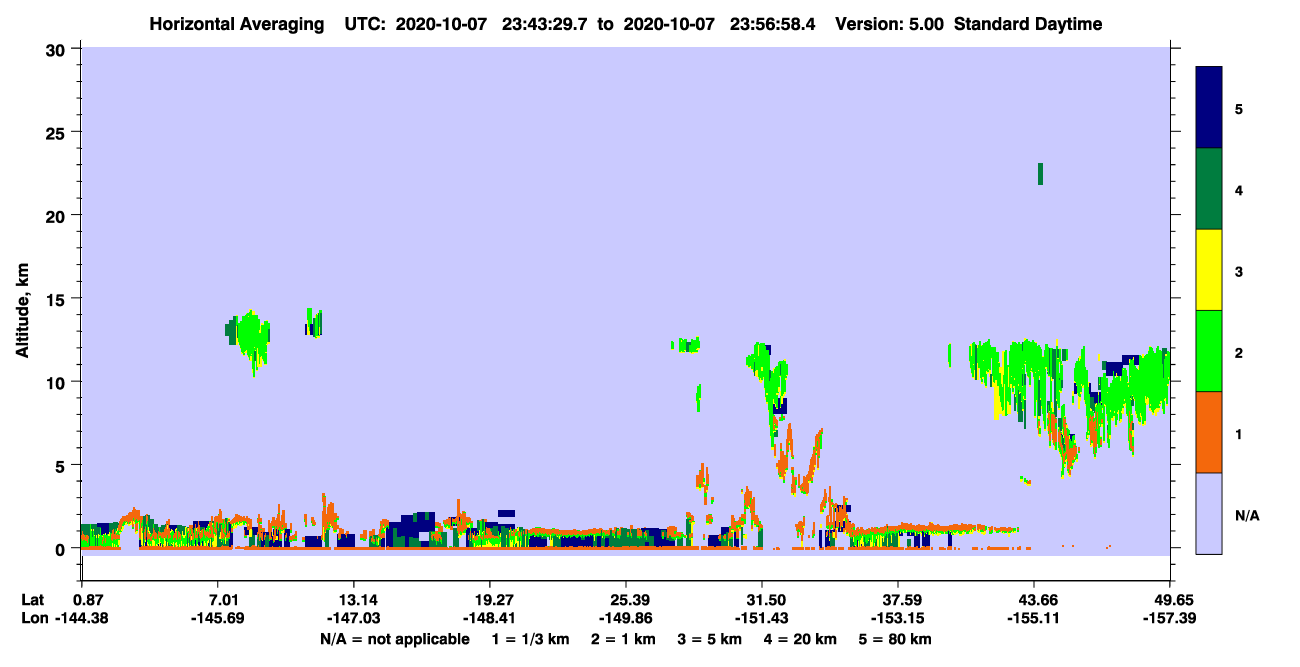Click the lavender N/A colorbar segment

pyautogui.click(x=1209, y=513)
